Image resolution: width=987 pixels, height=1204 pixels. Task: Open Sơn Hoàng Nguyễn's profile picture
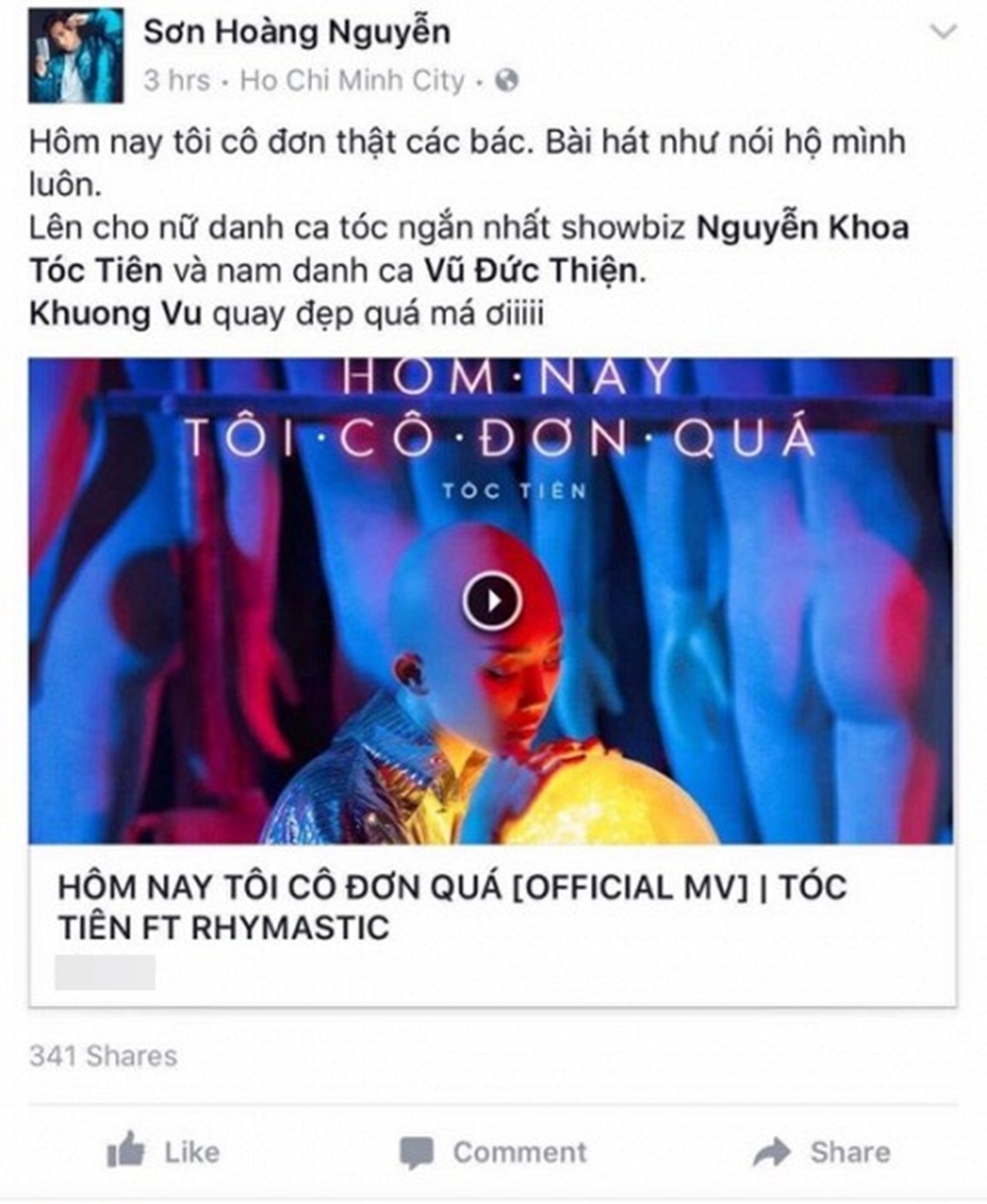click(76, 55)
